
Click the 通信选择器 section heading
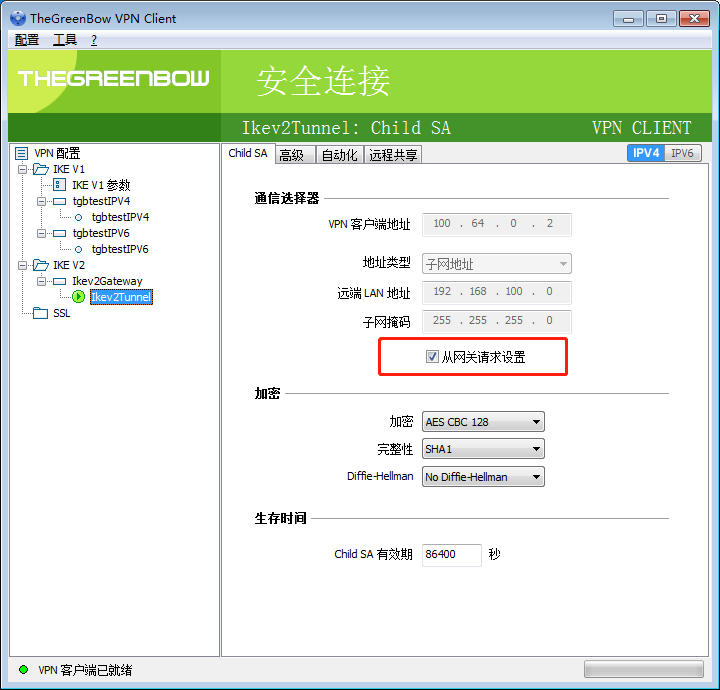click(287, 198)
